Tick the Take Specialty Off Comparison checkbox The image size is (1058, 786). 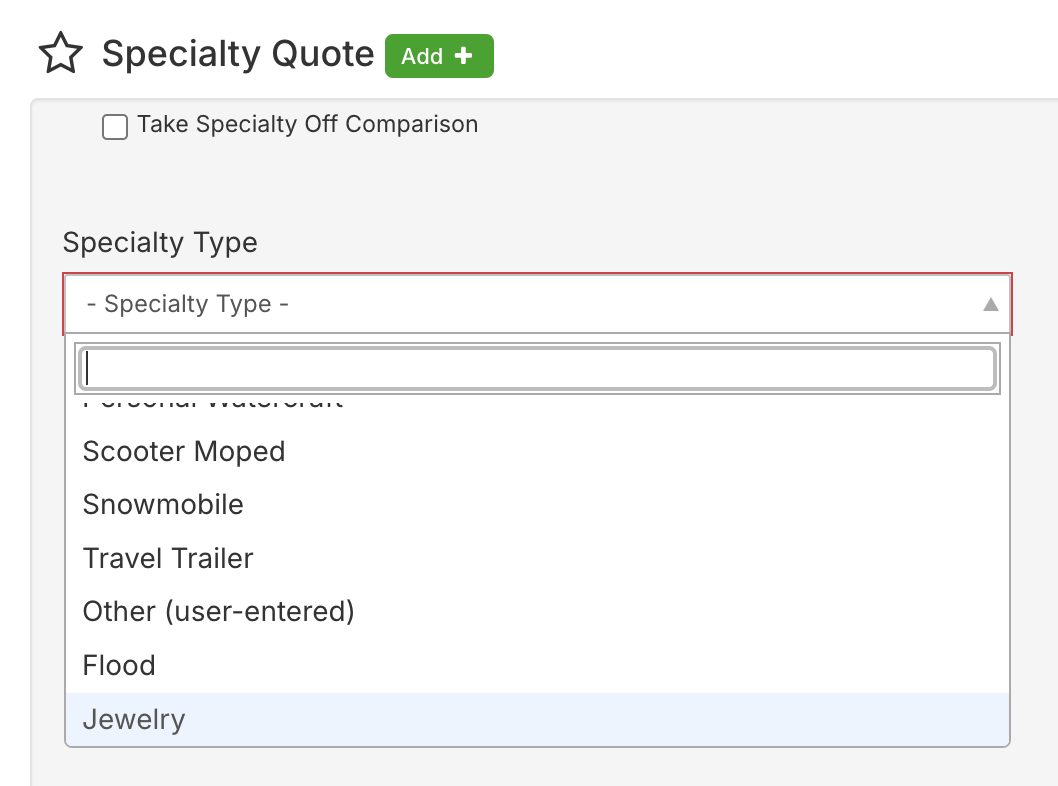115,127
